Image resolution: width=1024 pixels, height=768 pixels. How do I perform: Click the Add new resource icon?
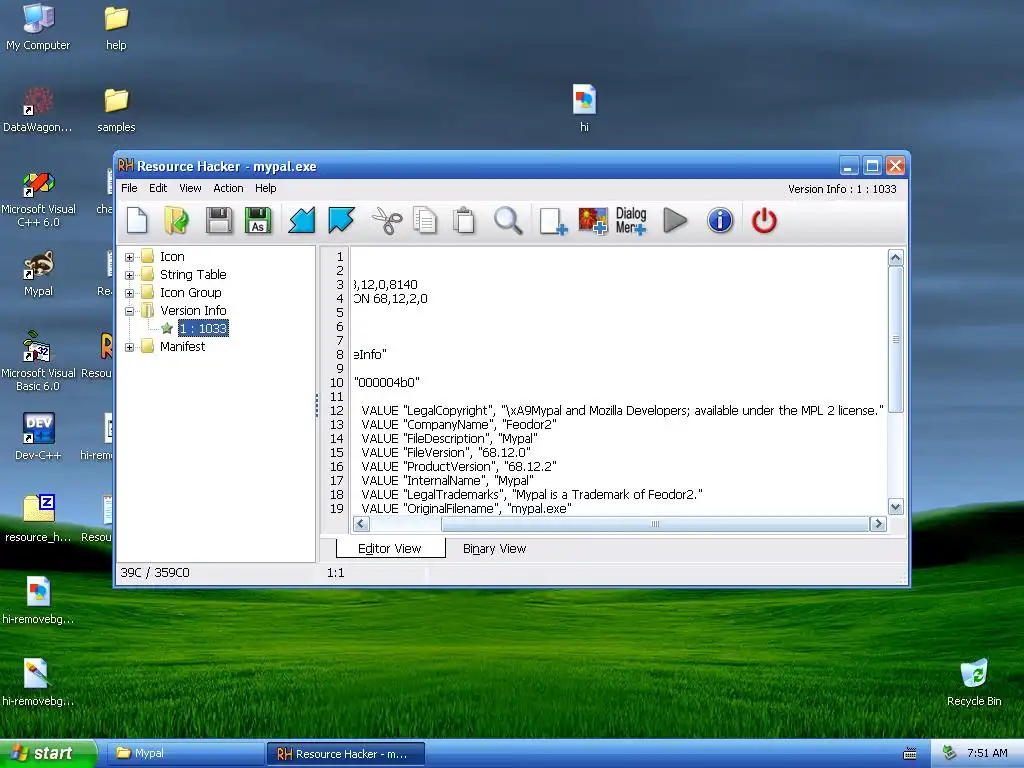553,221
